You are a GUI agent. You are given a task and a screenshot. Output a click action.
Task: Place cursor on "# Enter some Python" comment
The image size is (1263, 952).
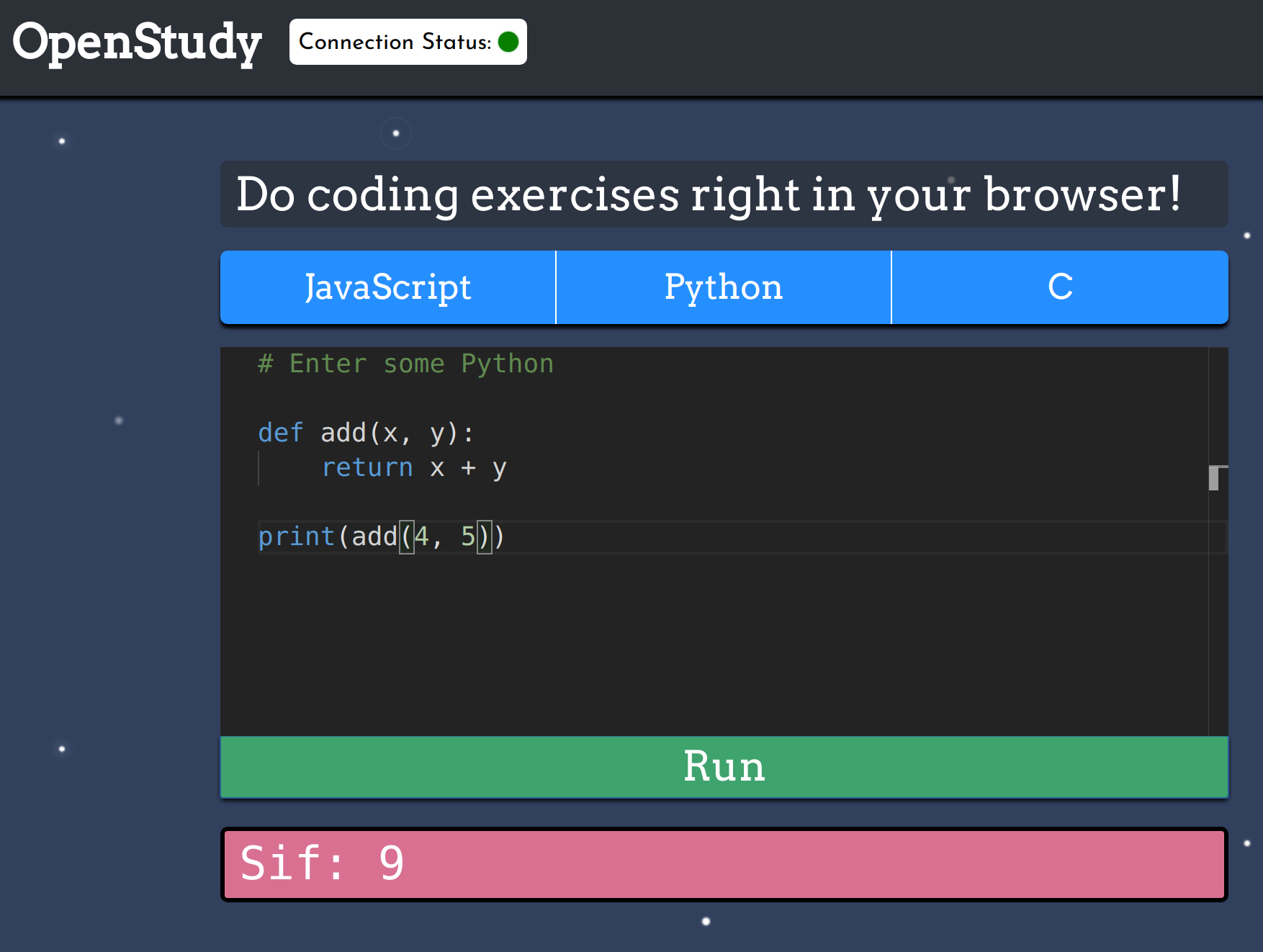[x=406, y=364]
